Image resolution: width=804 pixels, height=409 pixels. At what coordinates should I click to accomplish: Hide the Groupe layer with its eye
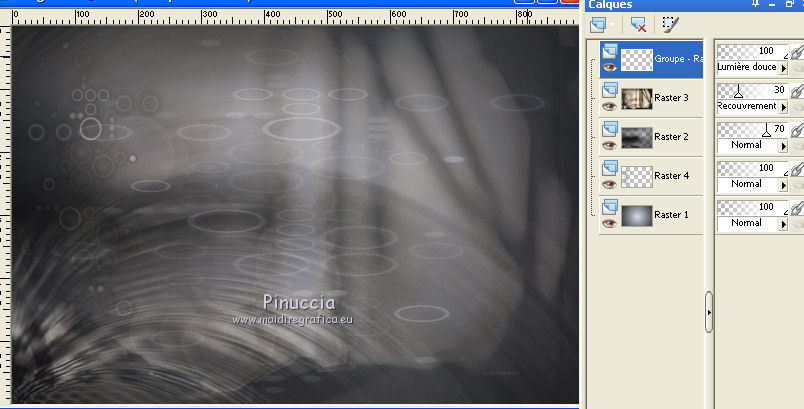[609, 68]
